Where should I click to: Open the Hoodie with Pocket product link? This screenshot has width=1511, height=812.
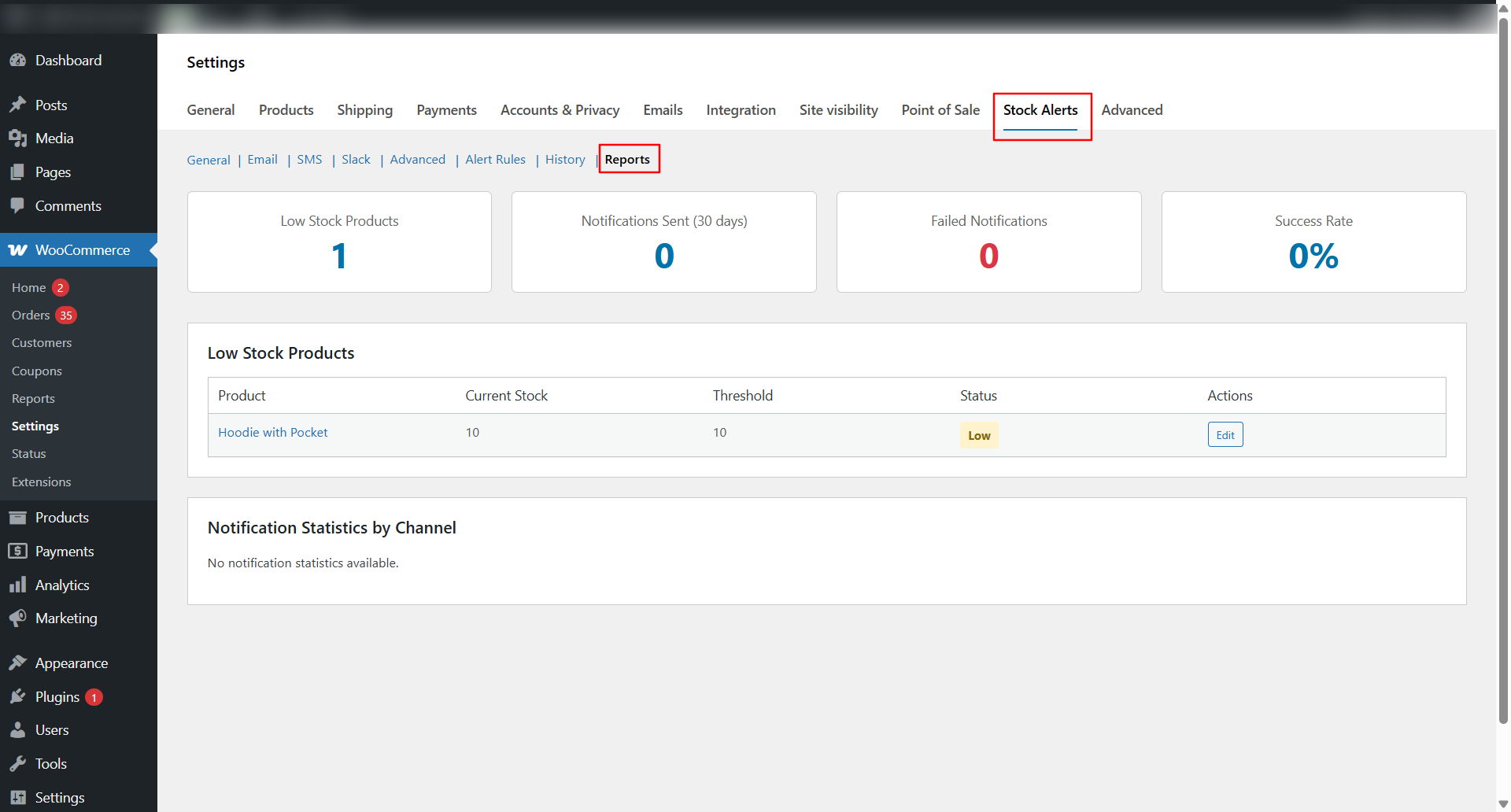[272, 432]
